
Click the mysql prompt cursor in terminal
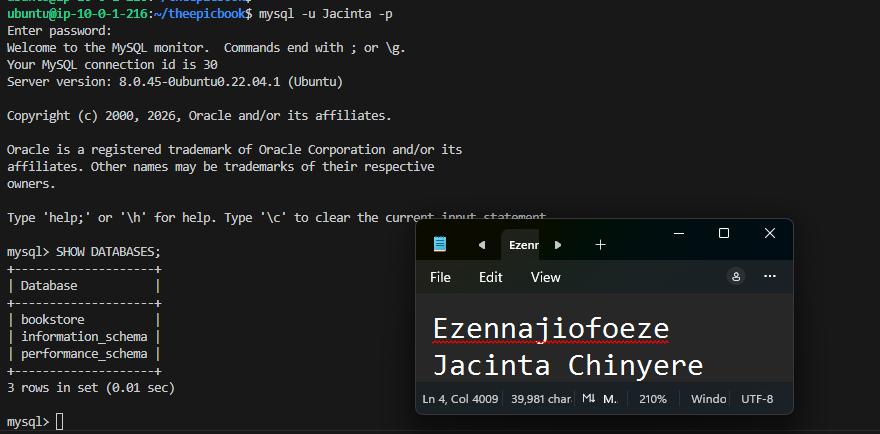[59, 422]
